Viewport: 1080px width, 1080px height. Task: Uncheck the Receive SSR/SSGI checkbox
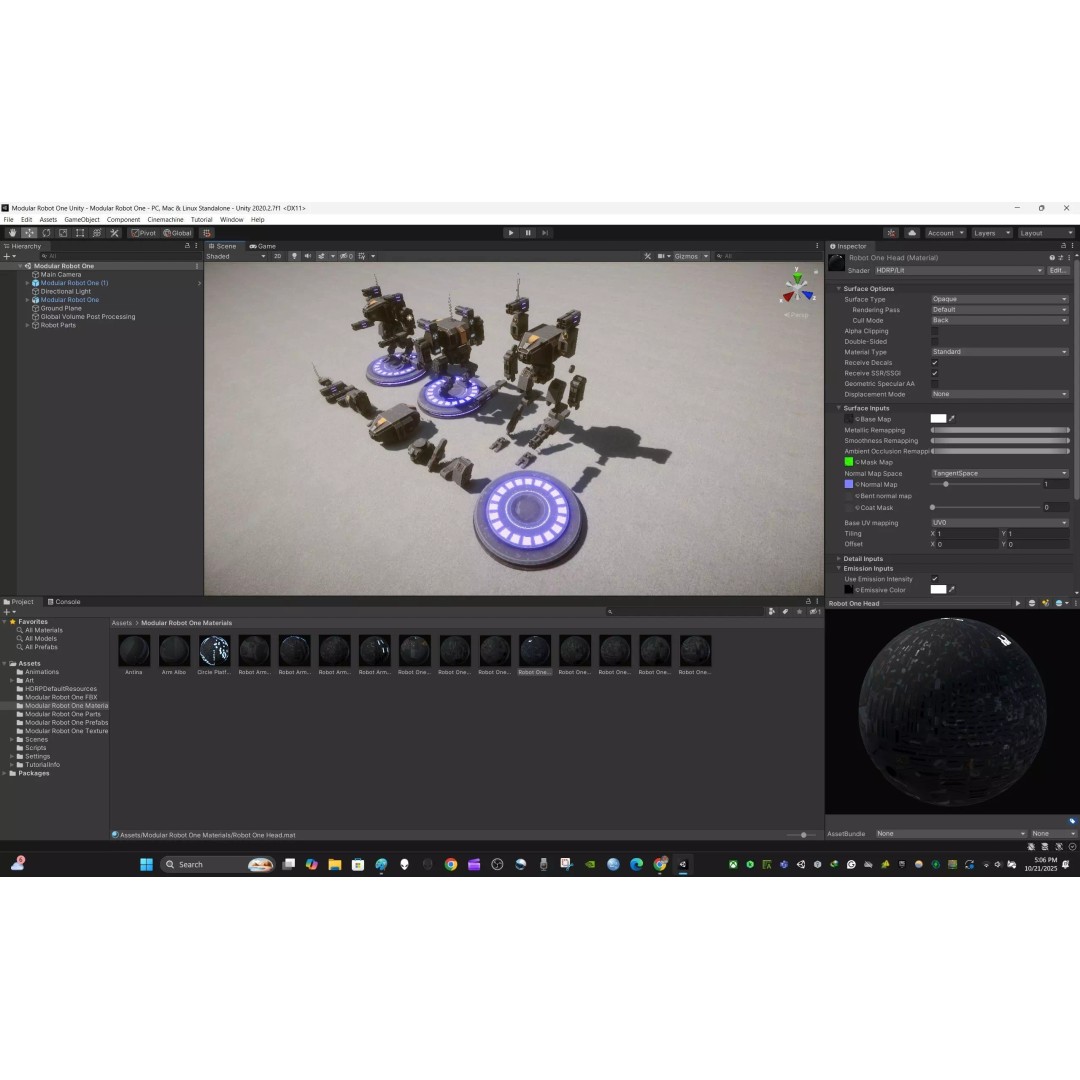(x=935, y=373)
